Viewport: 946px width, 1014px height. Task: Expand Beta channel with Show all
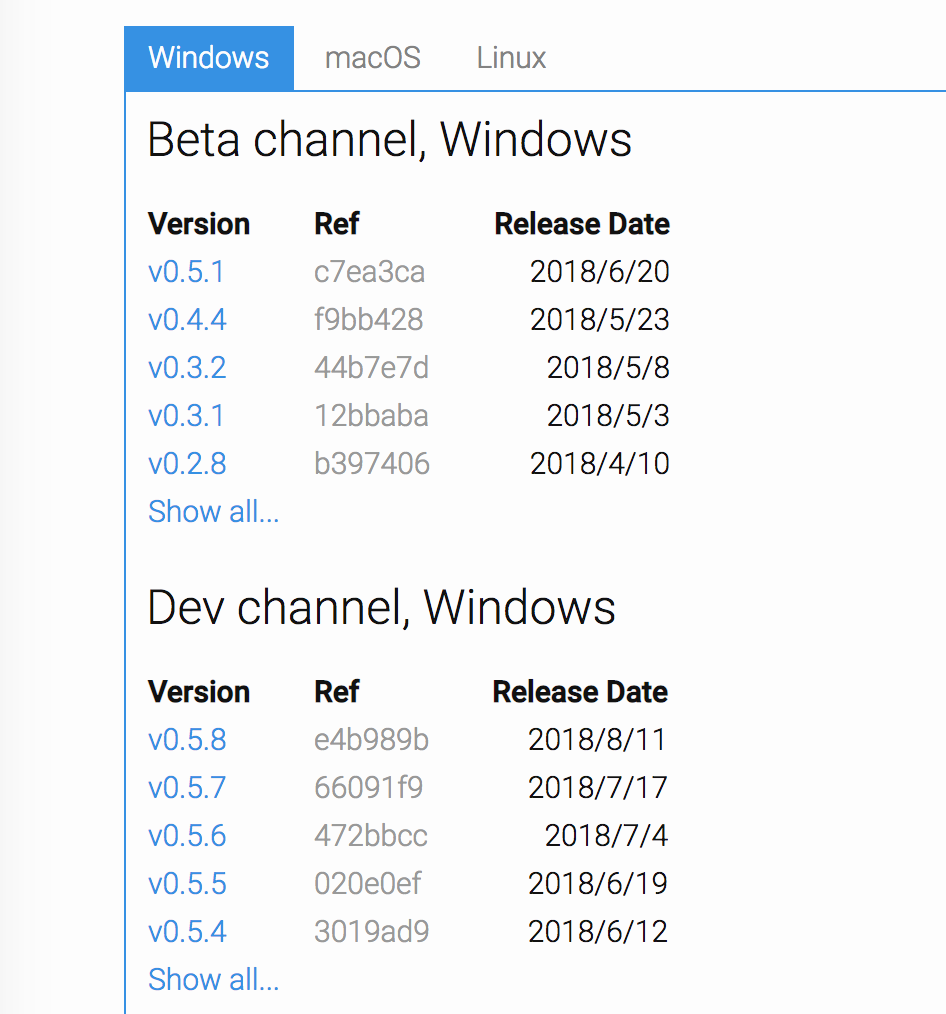click(x=213, y=512)
